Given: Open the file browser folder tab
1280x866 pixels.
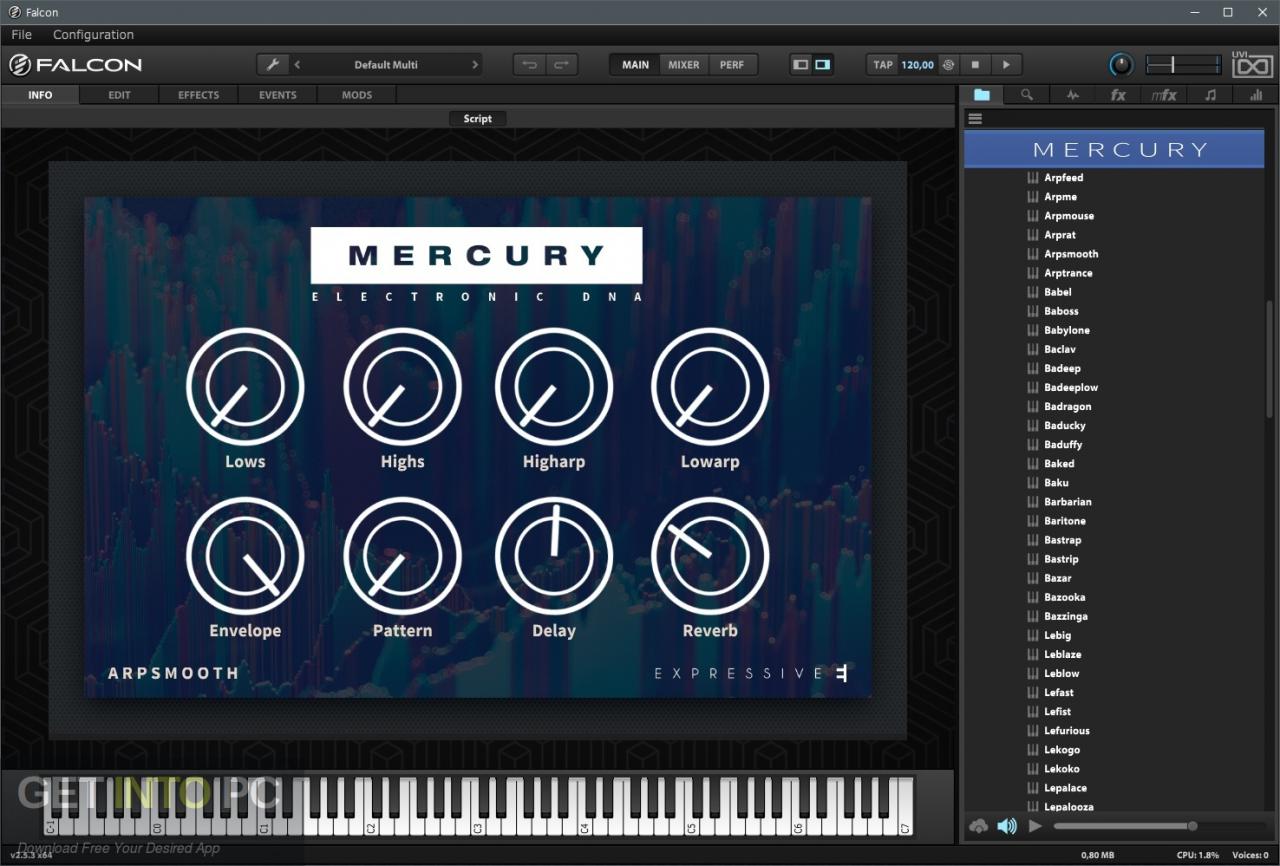Looking at the screenshot, I should point(982,95).
